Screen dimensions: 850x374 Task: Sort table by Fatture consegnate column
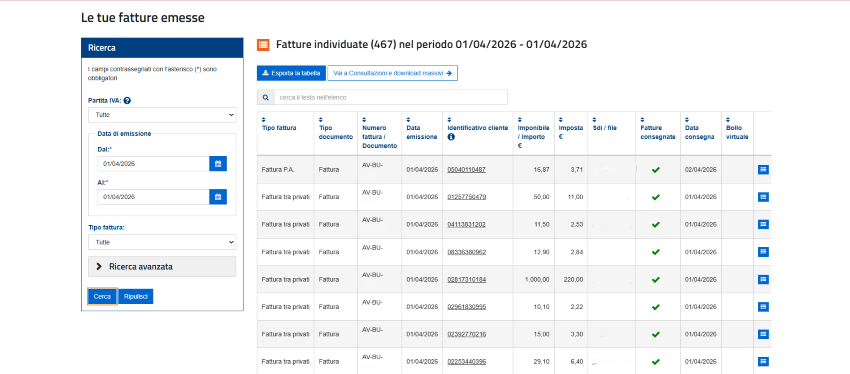point(642,119)
